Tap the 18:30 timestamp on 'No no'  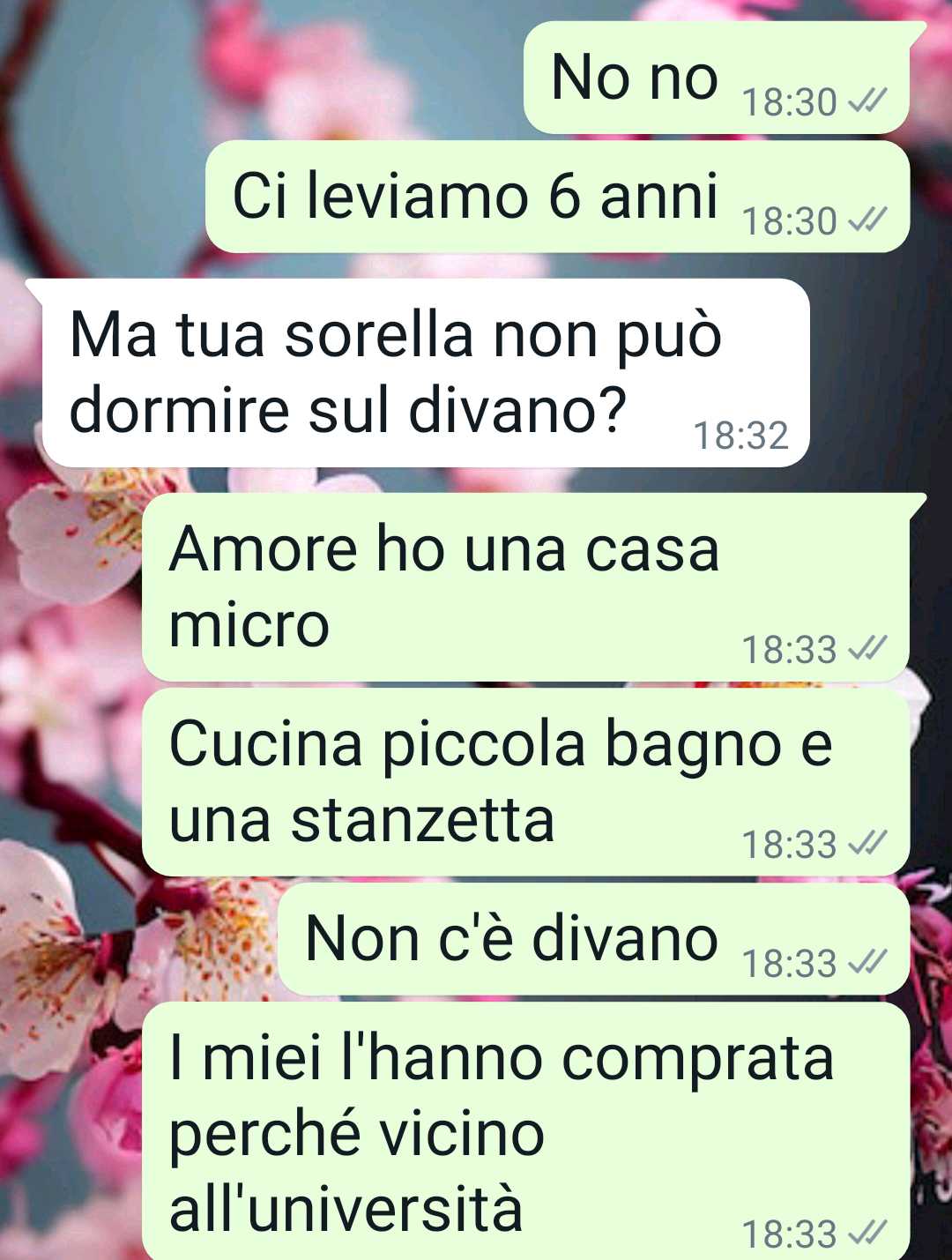(x=789, y=103)
